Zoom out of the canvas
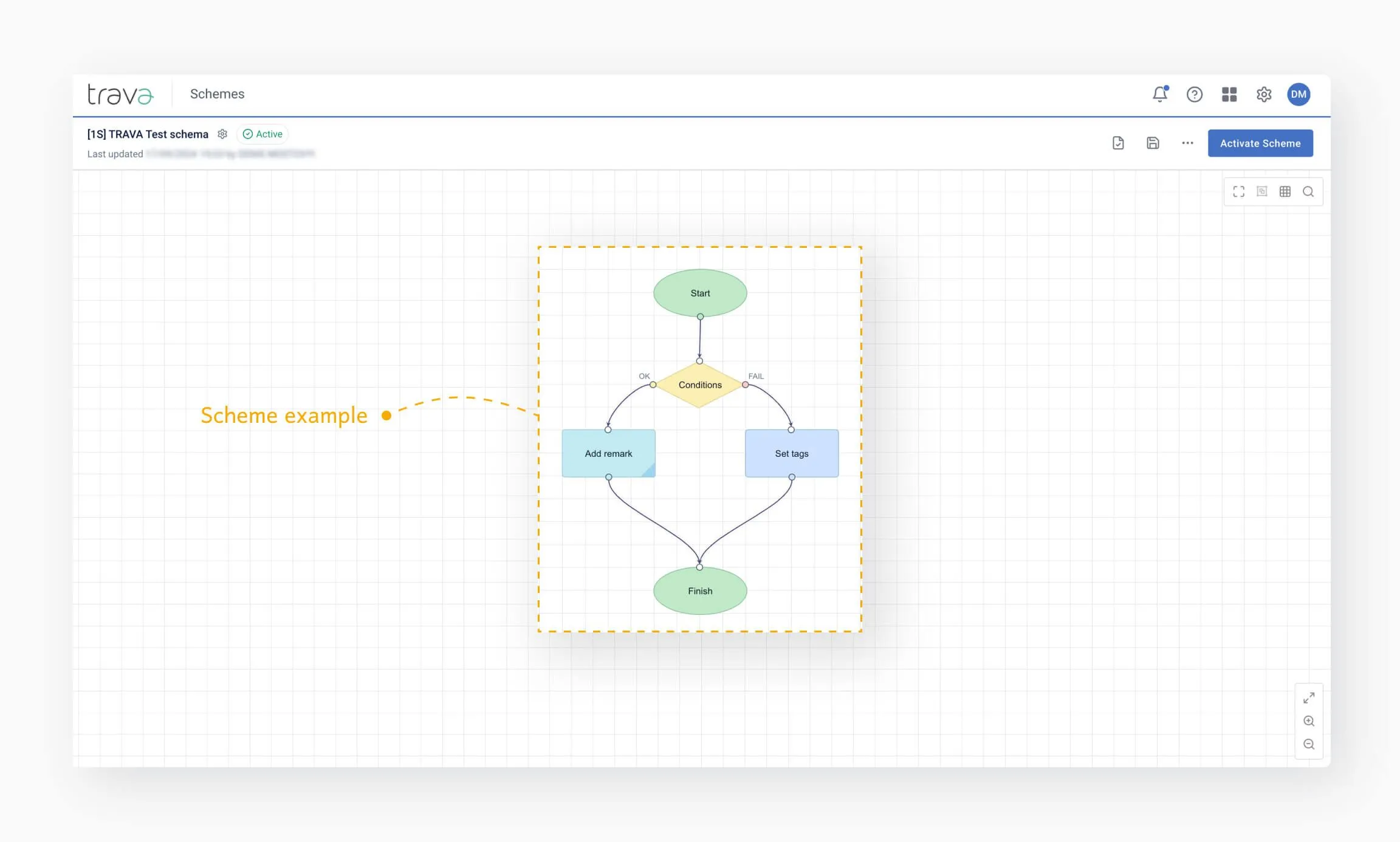Screen dimensions: 1400x842 pos(1309,744)
